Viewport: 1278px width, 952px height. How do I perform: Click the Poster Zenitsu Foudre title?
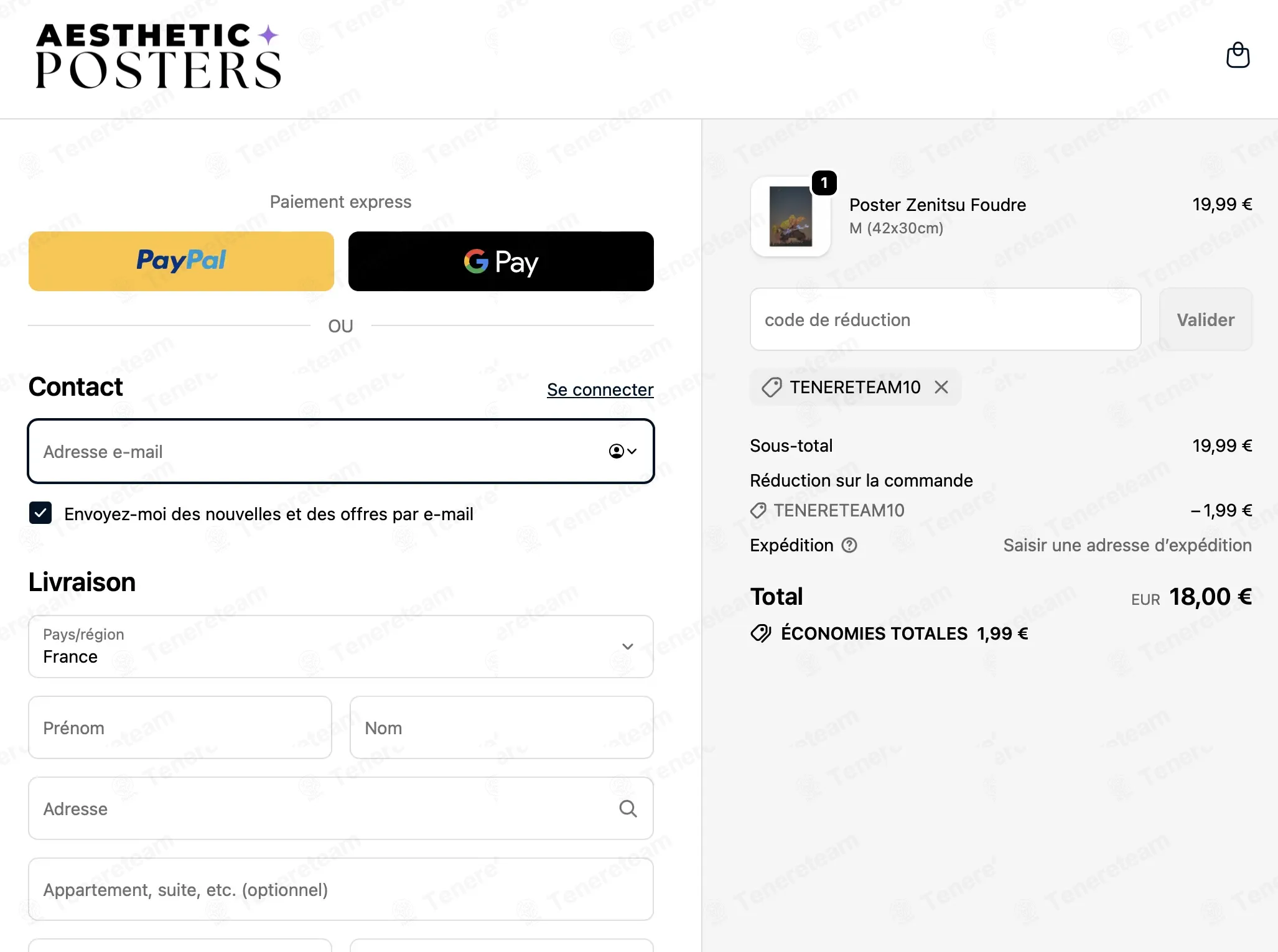[x=938, y=205]
